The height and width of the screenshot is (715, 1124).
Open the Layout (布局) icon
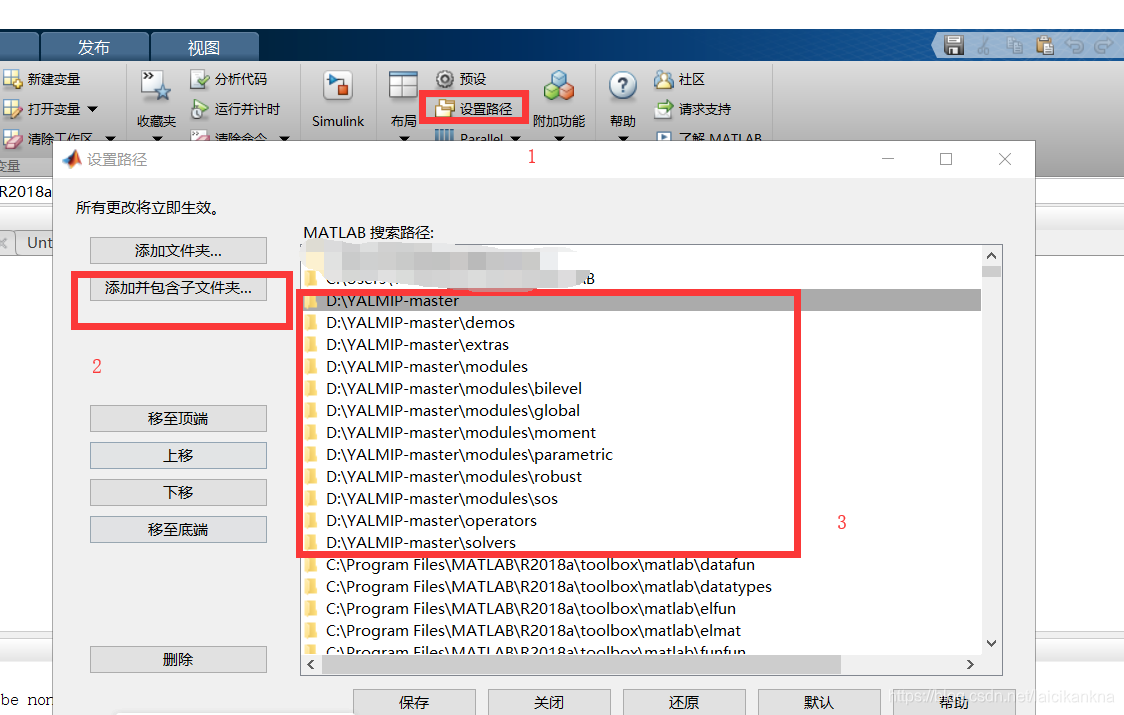point(403,85)
